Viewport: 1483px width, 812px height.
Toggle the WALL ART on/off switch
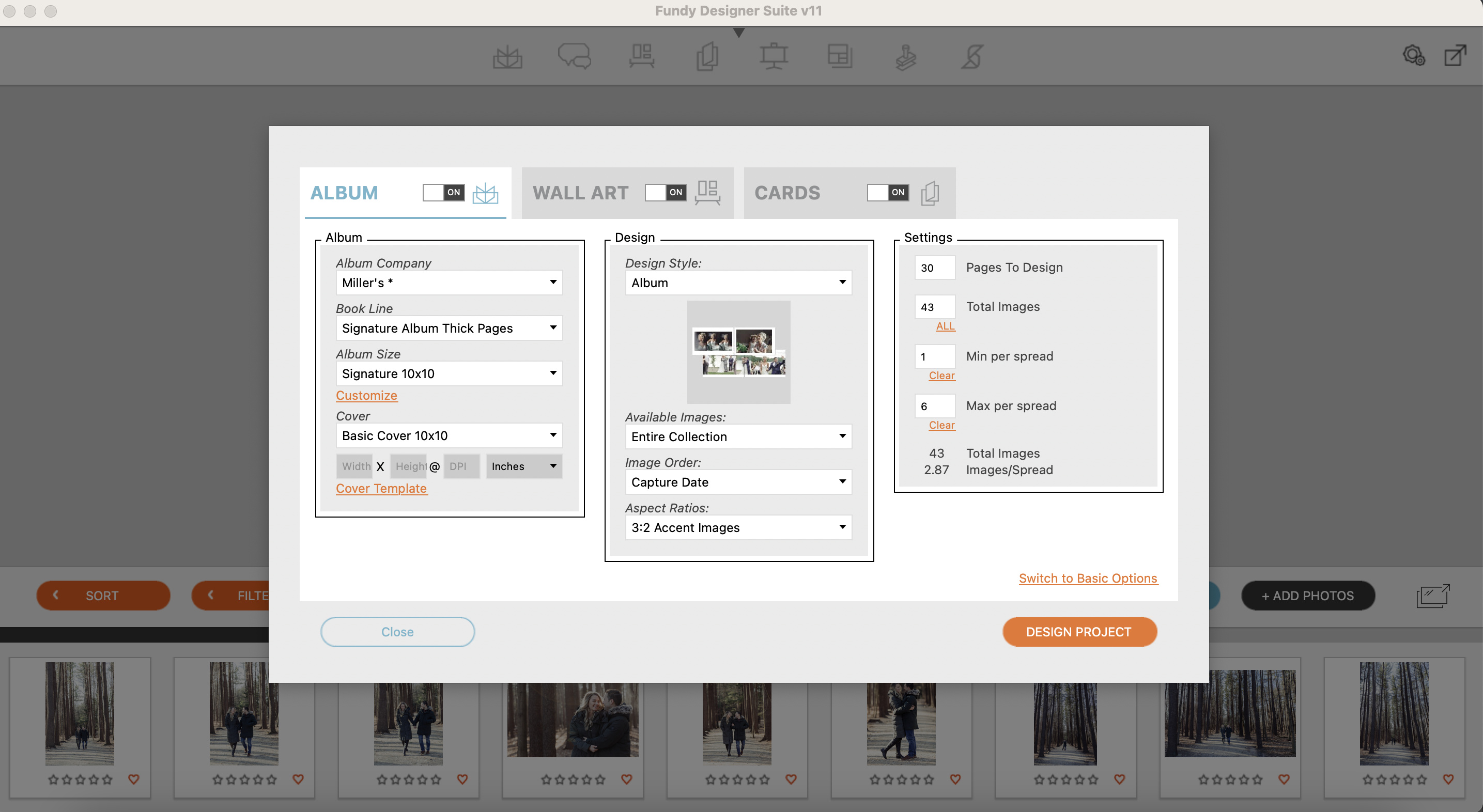[x=666, y=192]
